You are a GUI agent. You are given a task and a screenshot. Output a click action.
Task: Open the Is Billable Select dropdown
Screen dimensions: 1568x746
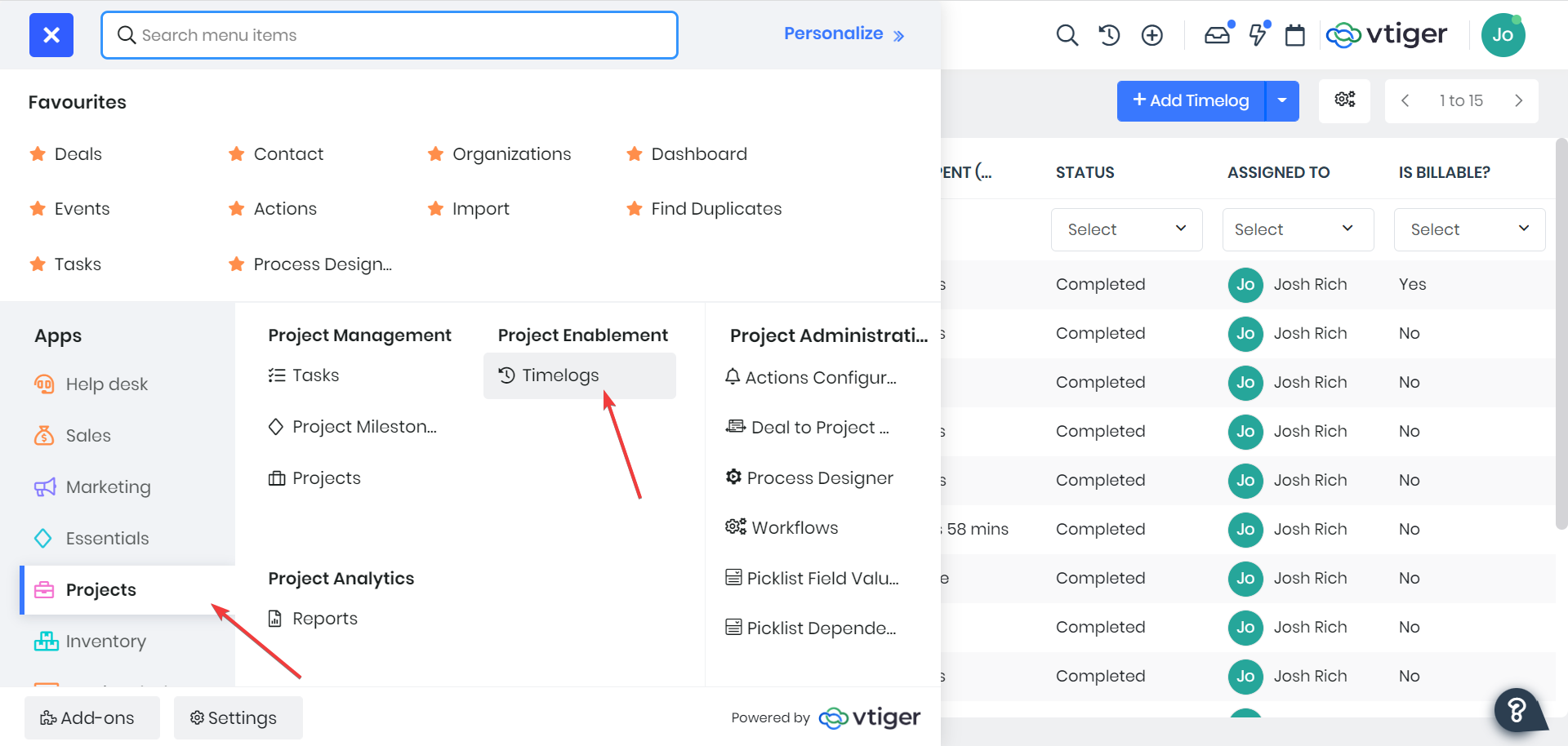(x=1469, y=229)
